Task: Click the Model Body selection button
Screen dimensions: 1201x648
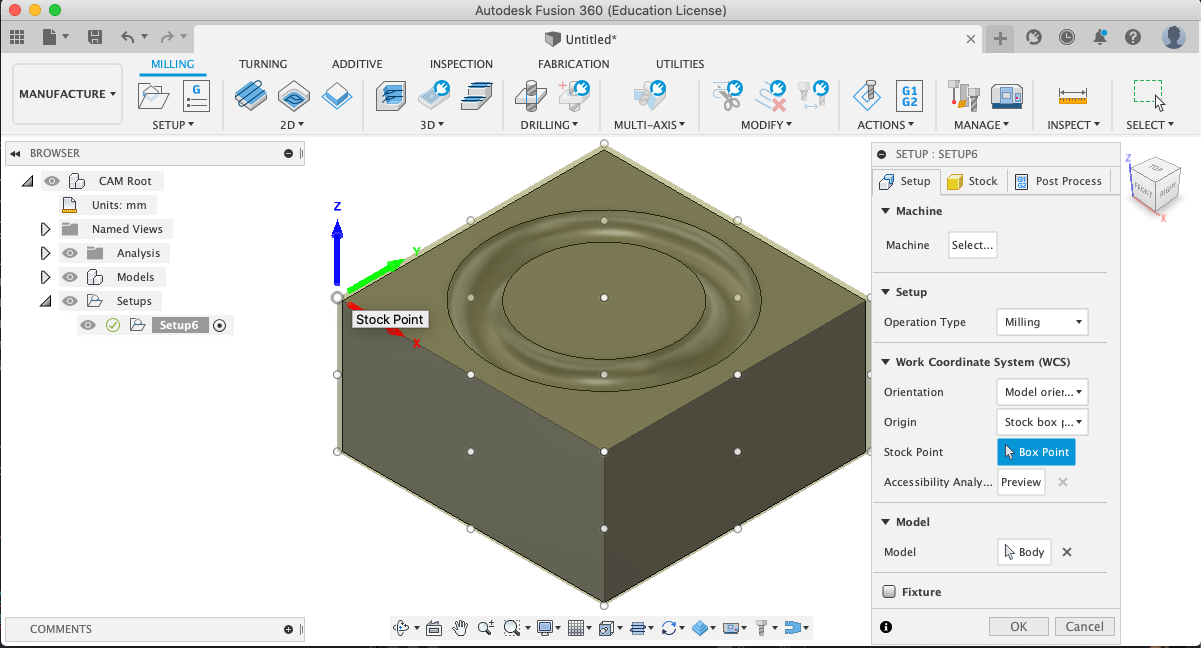Action: click(x=1024, y=552)
